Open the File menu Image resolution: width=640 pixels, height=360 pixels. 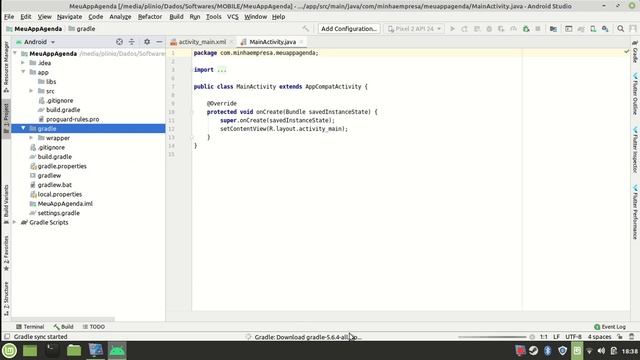tap(9, 17)
